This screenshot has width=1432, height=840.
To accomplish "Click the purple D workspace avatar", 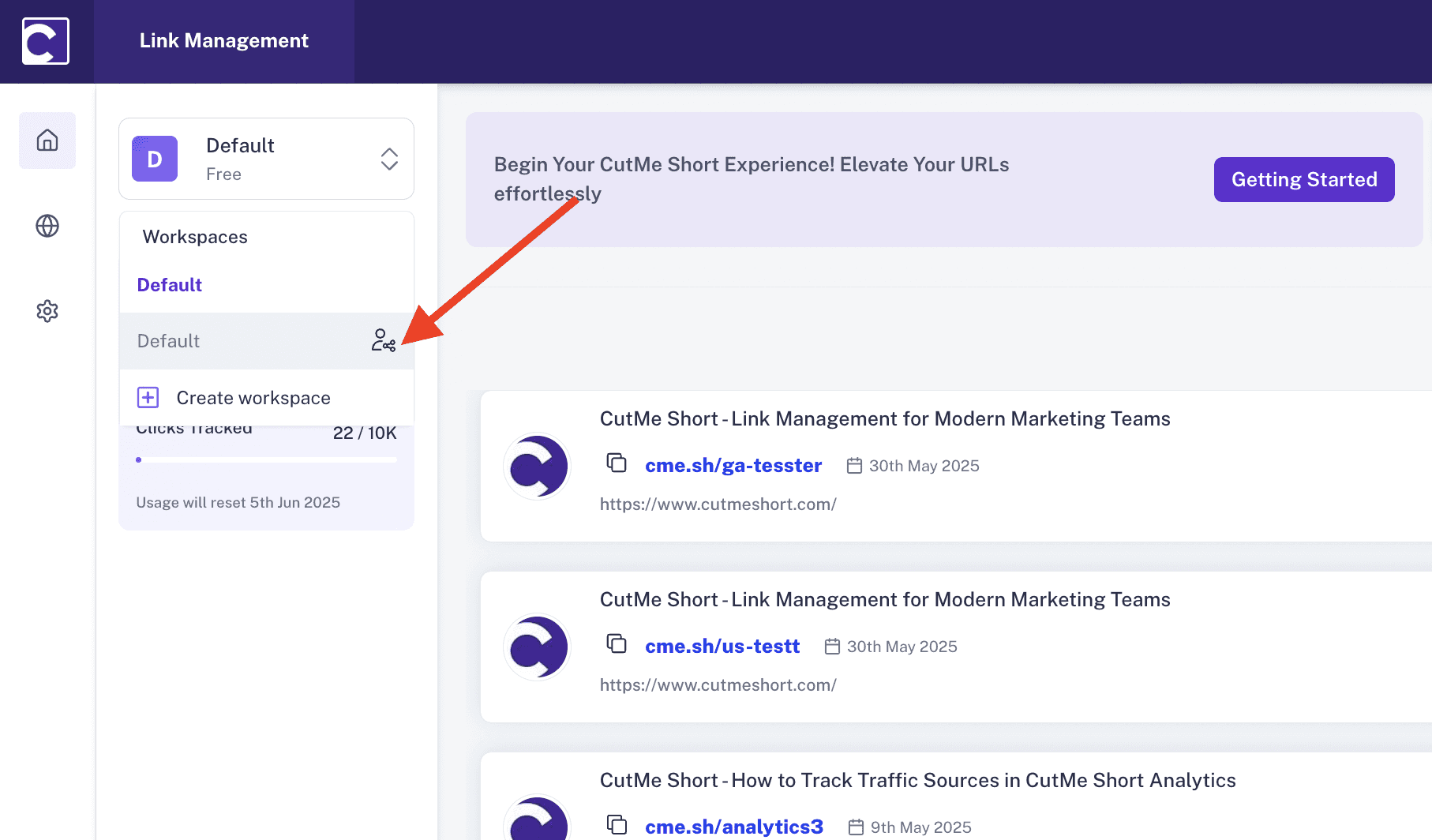I will [155, 159].
